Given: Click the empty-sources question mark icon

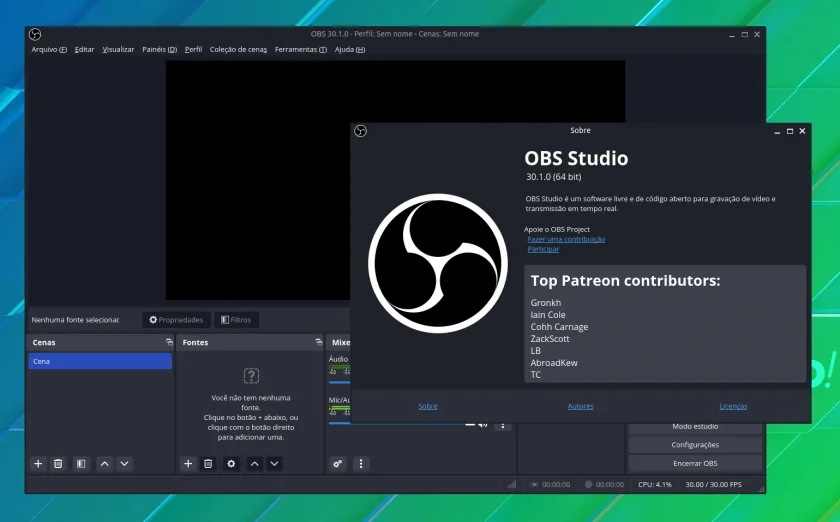Looking at the screenshot, I should (251, 376).
